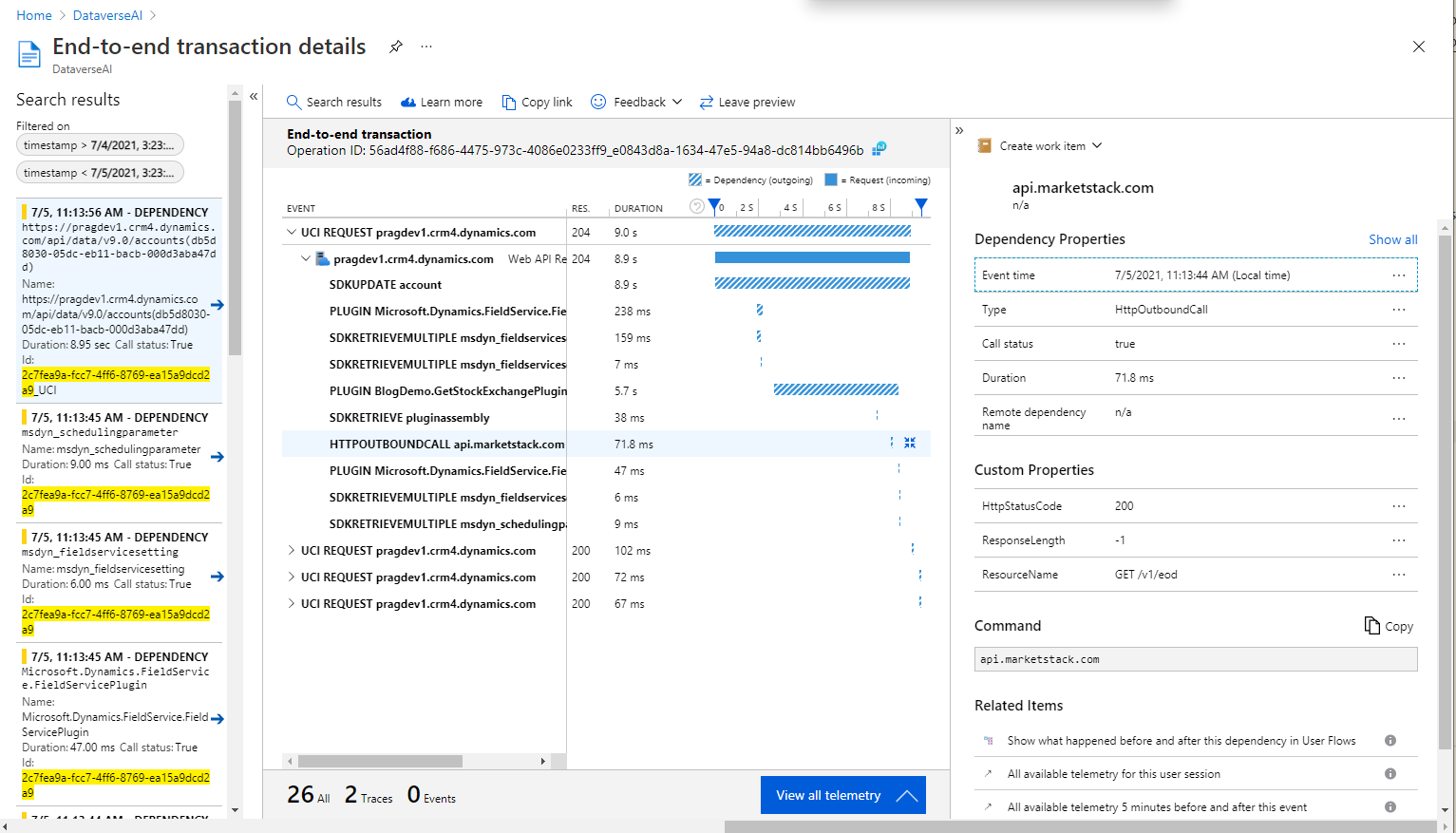Click the DURATION column header
Image resolution: width=1456 pixels, height=833 pixels.
tap(638, 208)
